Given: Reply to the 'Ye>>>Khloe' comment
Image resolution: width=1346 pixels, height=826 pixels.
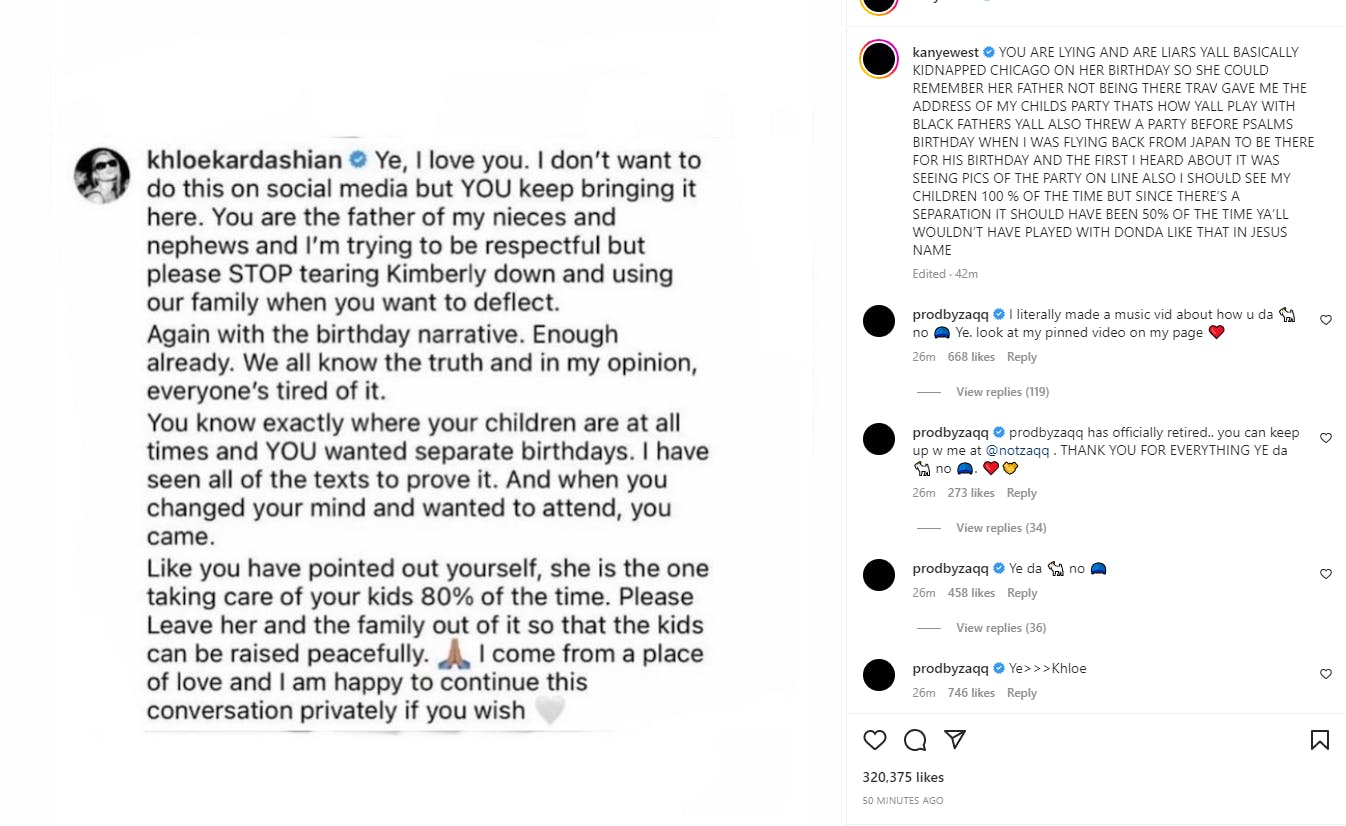Looking at the screenshot, I should pyautogui.click(x=1021, y=693).
